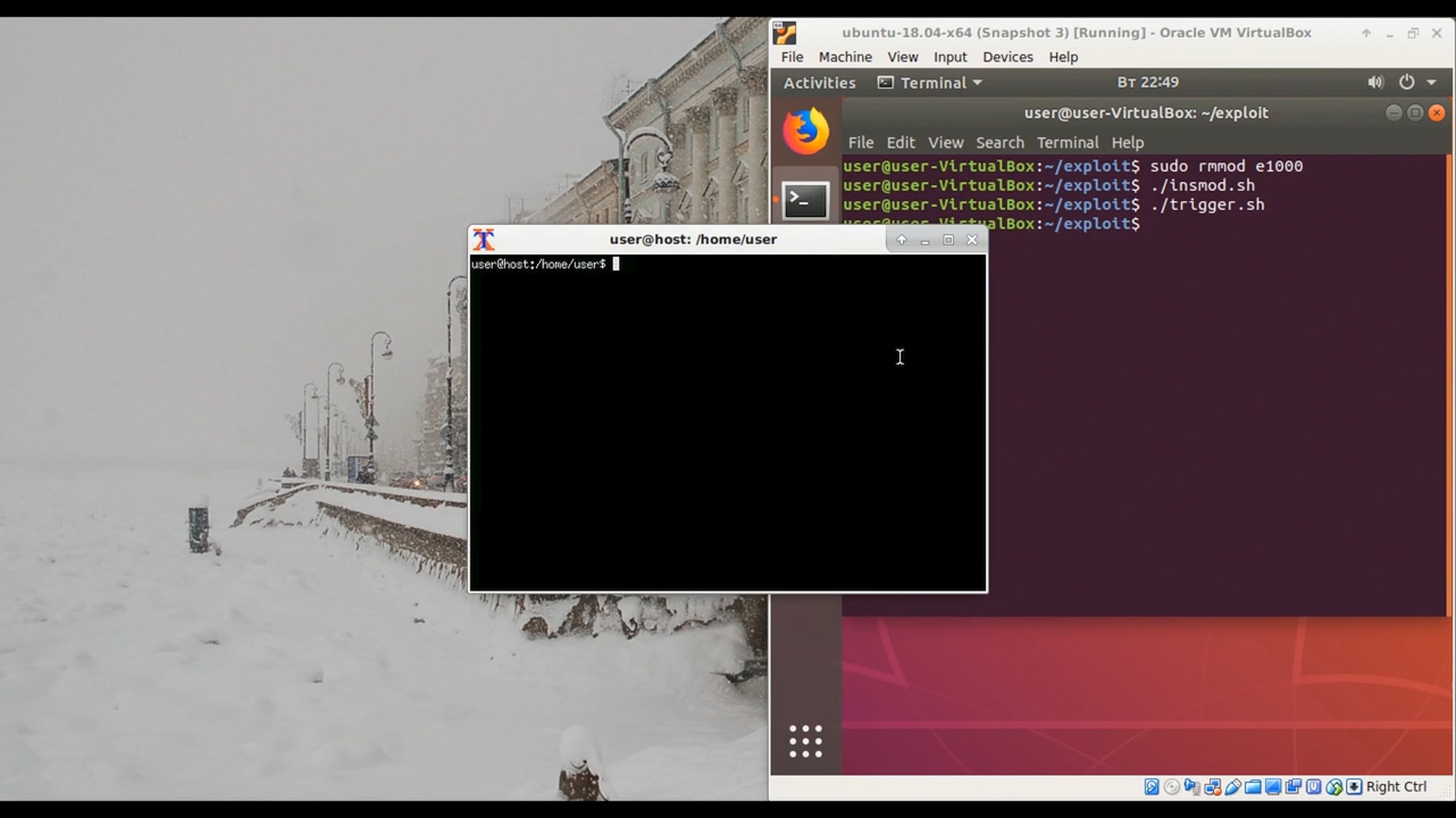Show Applications grid in Ubuntu dock
The width and height of the screenshot is (1456, 818).
pyautogui.click(x=806, y=741)
